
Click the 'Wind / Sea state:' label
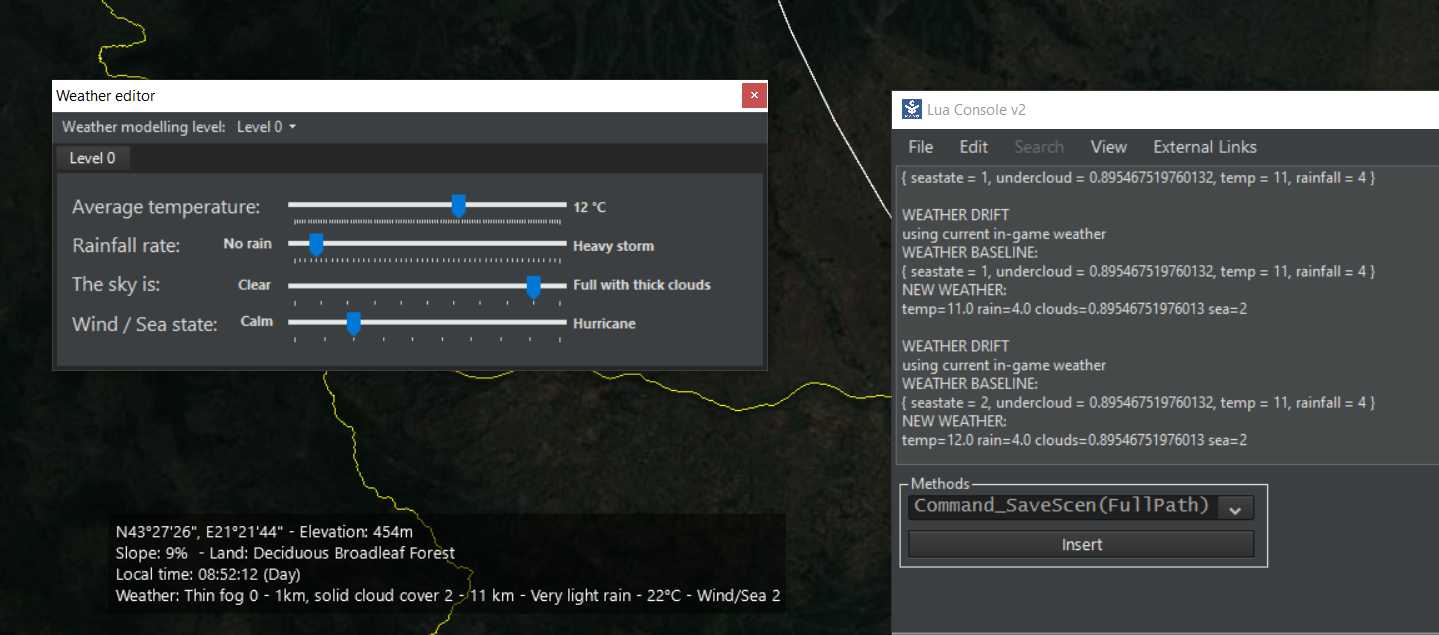[145, 324]
